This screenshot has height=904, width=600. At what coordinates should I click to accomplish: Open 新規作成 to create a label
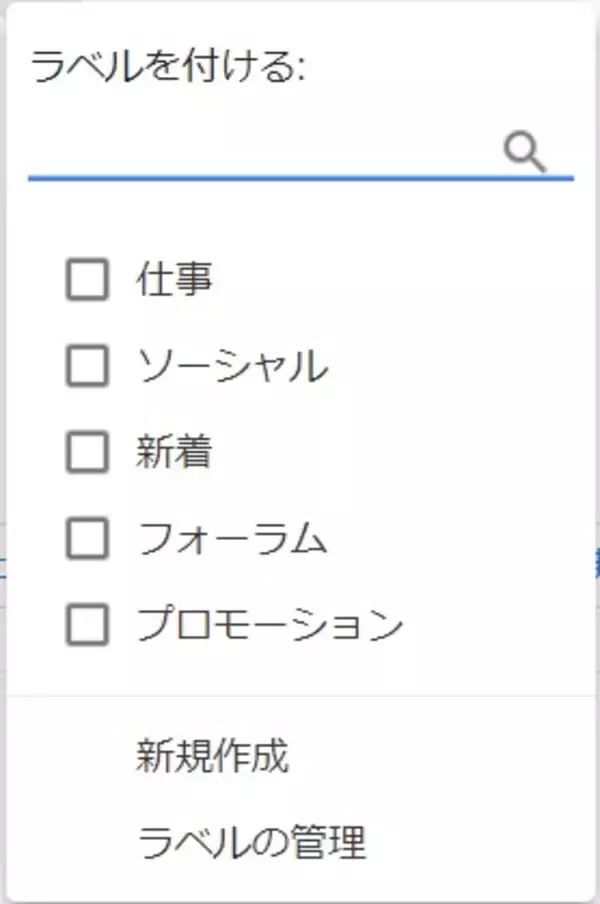(x=212, y=757)
